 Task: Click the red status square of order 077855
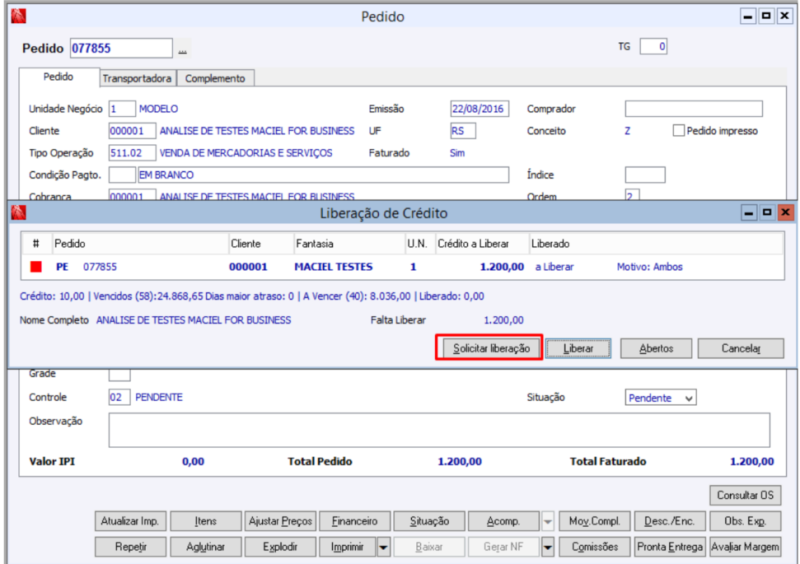(36, 266)
